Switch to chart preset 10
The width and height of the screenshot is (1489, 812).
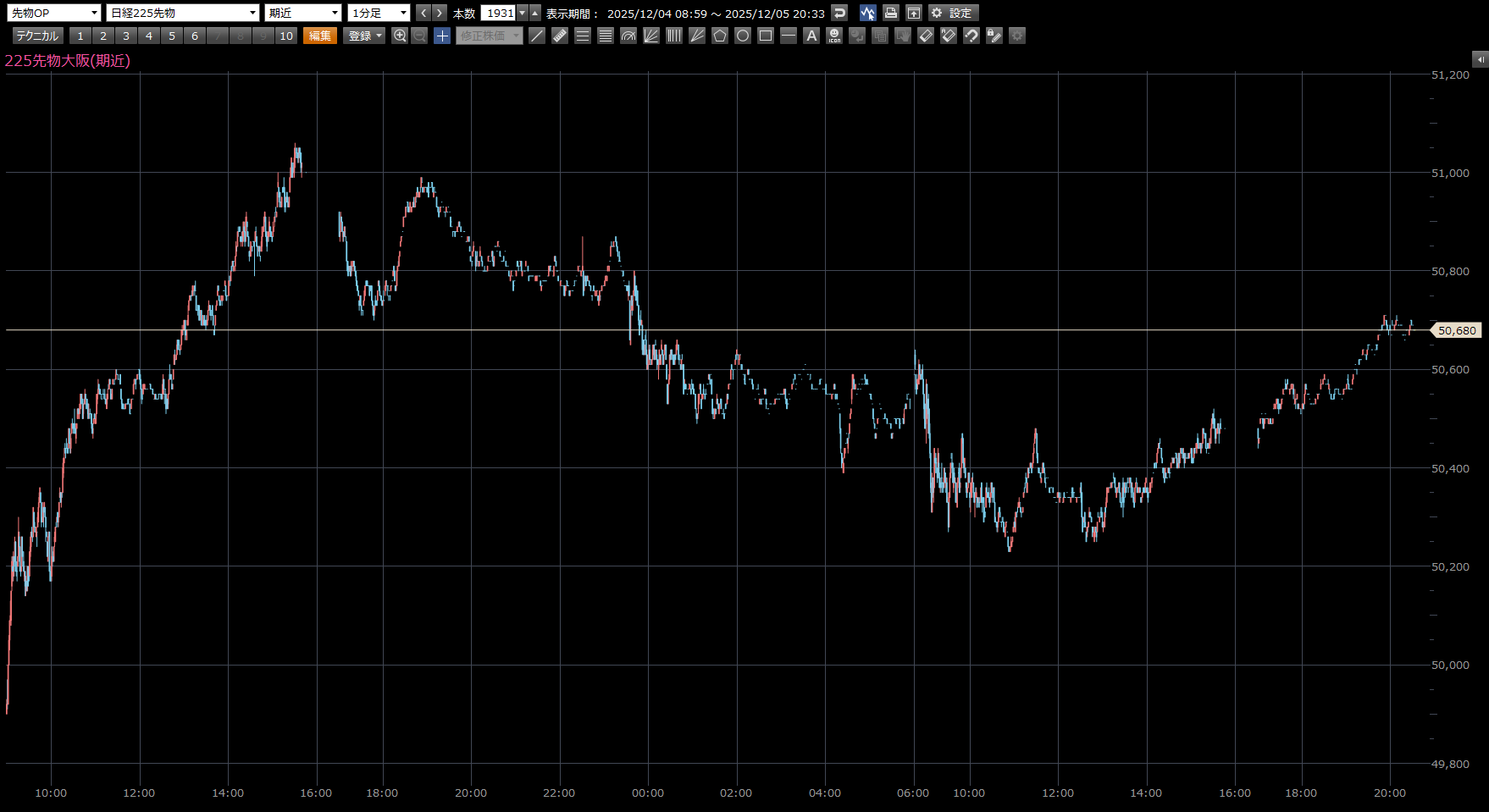point(286,36)
